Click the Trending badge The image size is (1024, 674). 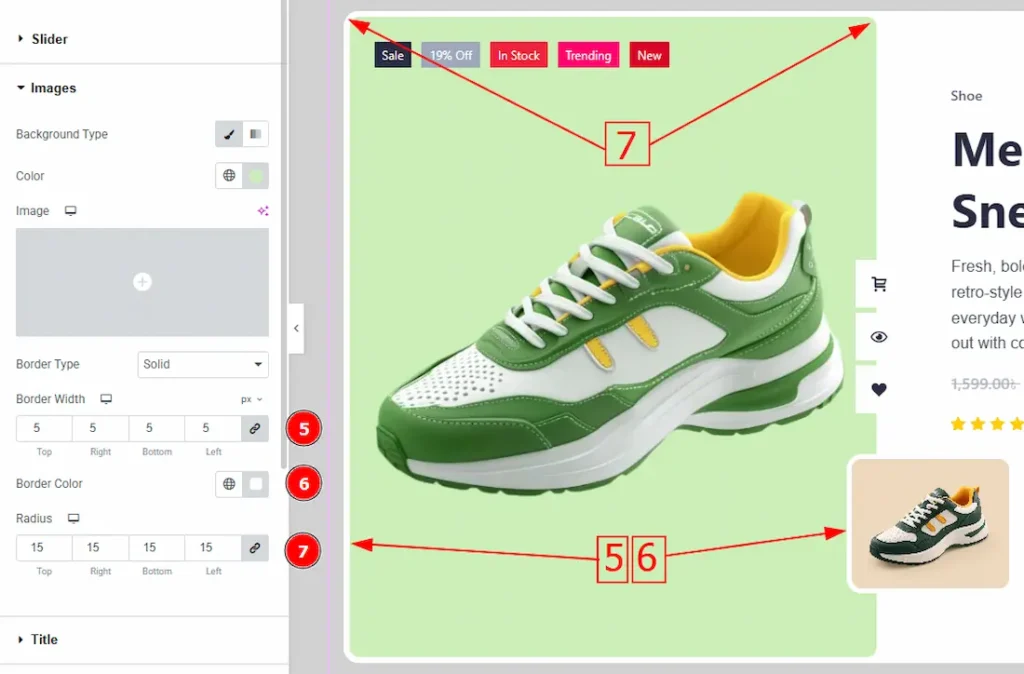588,56
